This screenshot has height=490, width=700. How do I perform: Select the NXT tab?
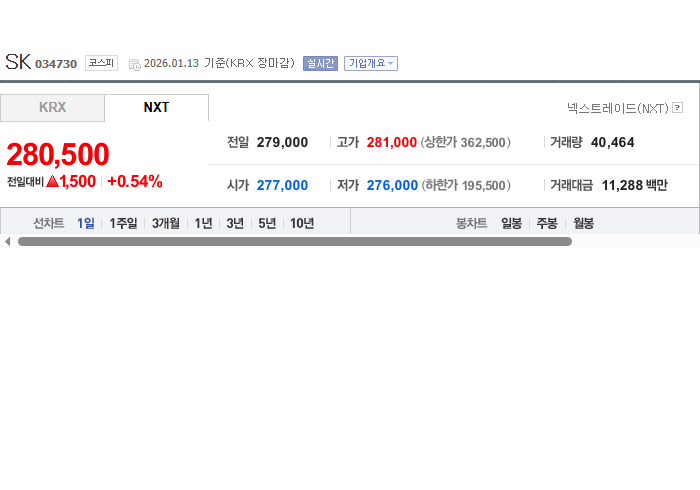[x=156, y=108]
